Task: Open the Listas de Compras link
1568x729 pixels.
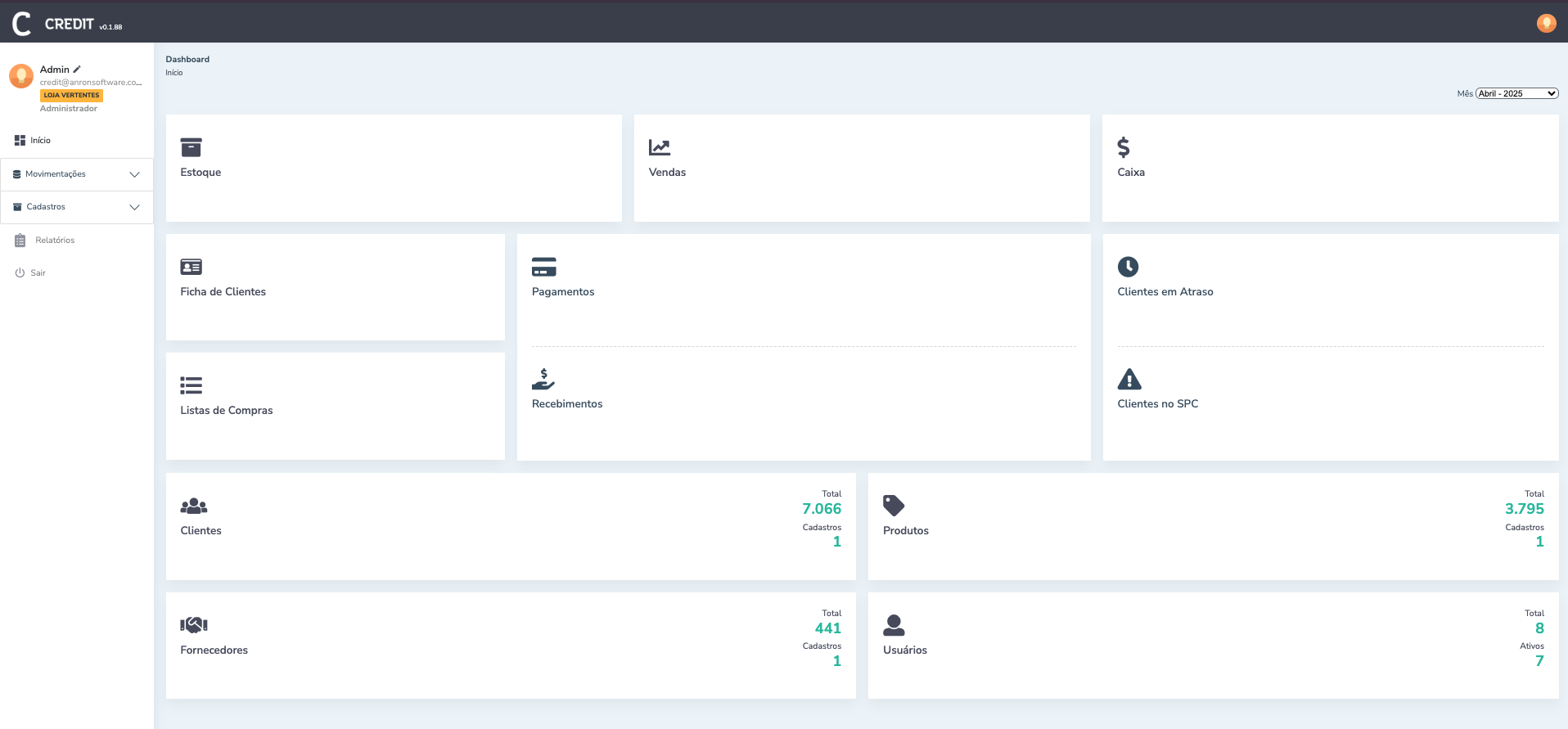Action: [227, 411]
